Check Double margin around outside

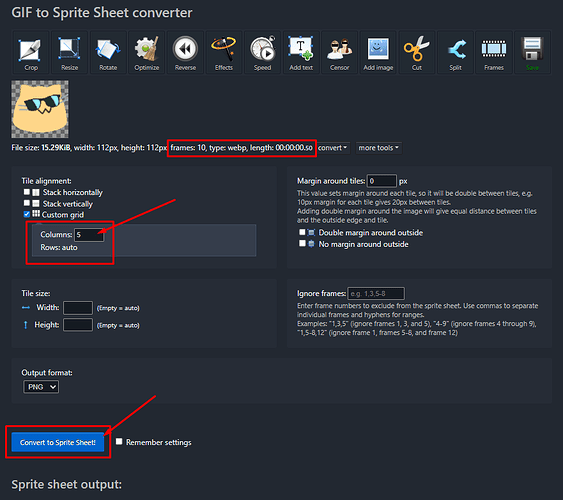pos(302,232)
